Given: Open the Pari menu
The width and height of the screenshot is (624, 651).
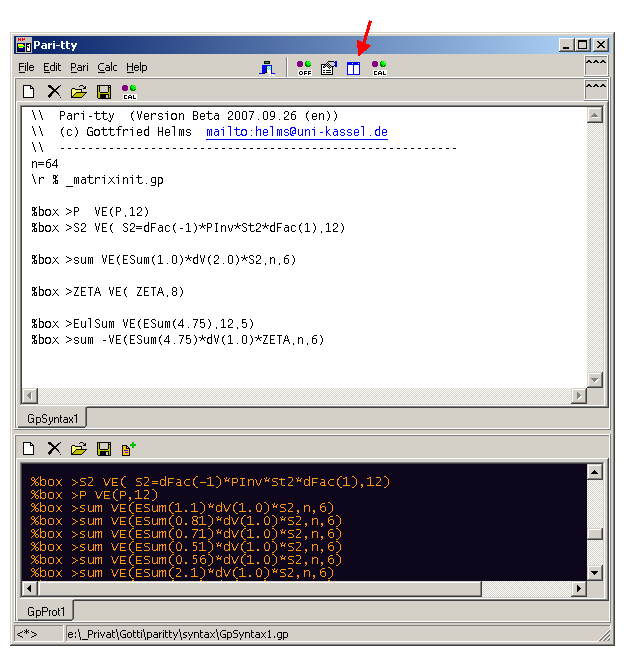Looking at the screenshot, I should point(79,67).
